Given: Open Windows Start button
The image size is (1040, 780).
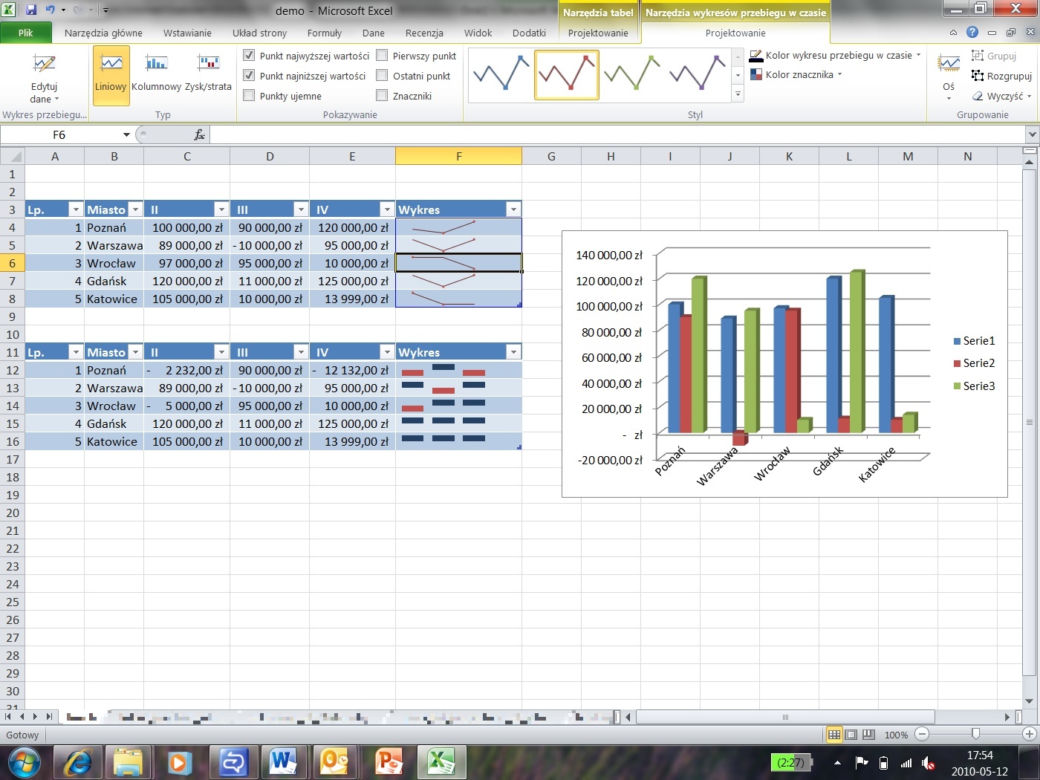Looking at the screenshot, I should pos(23,762).
